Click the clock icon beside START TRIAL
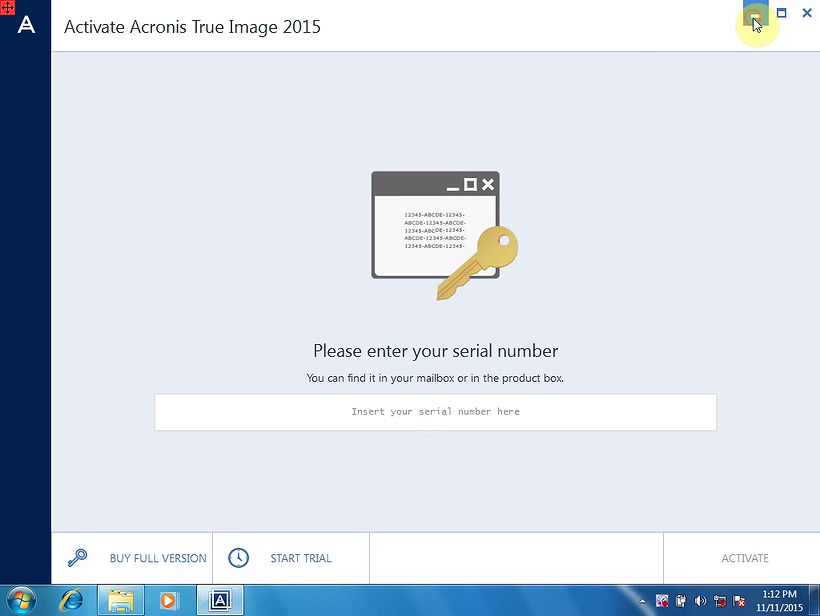Viewport: 820px width, 616px height. click(x=238, y=558)
